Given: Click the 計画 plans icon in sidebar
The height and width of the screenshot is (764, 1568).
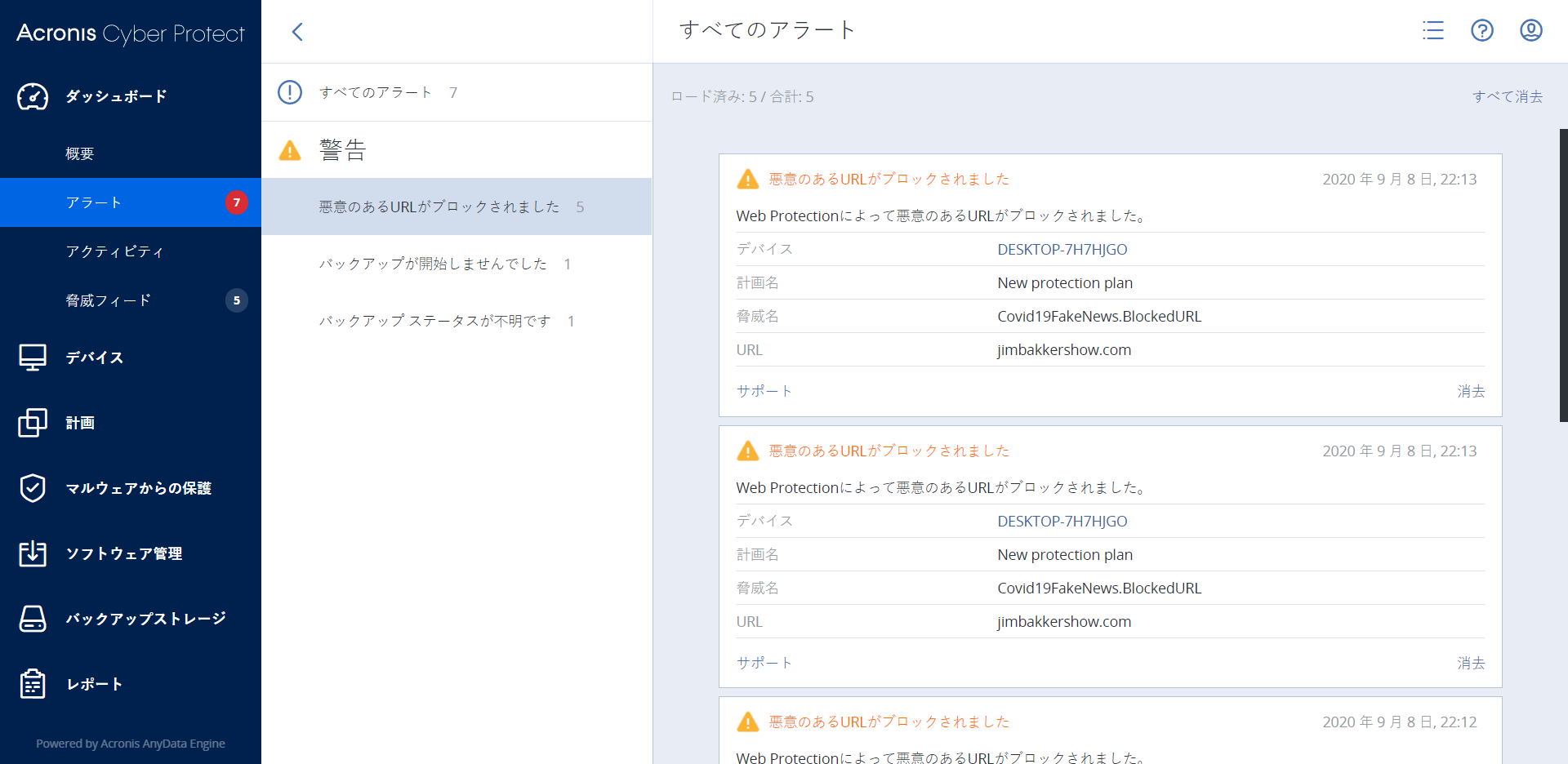Looking at the screenshot, I should pos(33,423).
